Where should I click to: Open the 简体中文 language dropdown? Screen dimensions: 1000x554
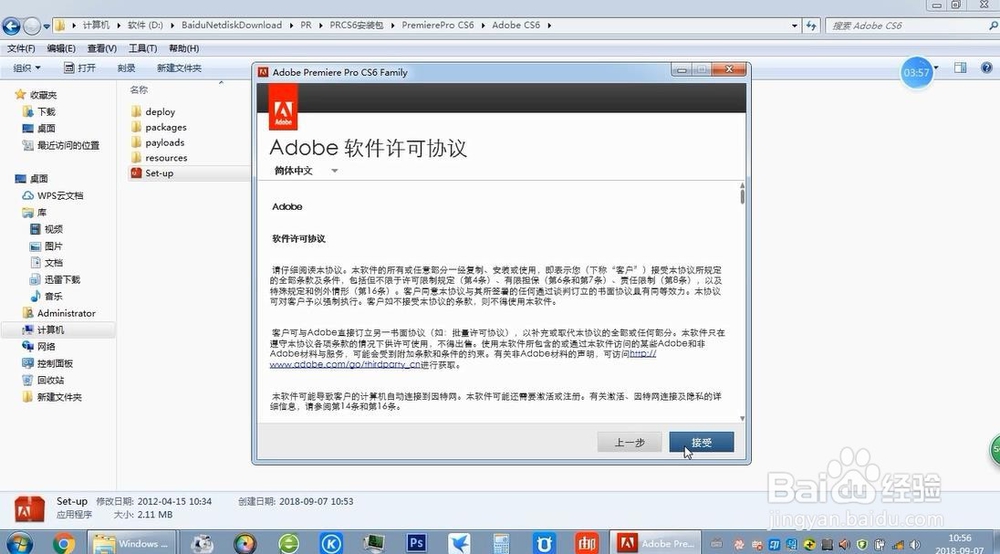point(306,171)
